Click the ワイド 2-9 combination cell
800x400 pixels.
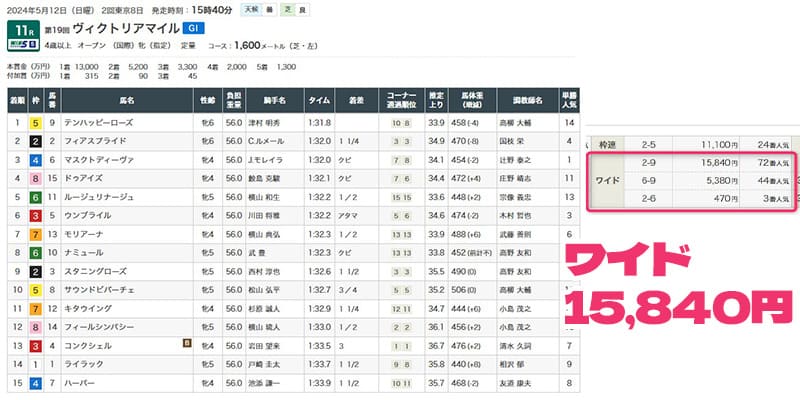coord(649,163)
